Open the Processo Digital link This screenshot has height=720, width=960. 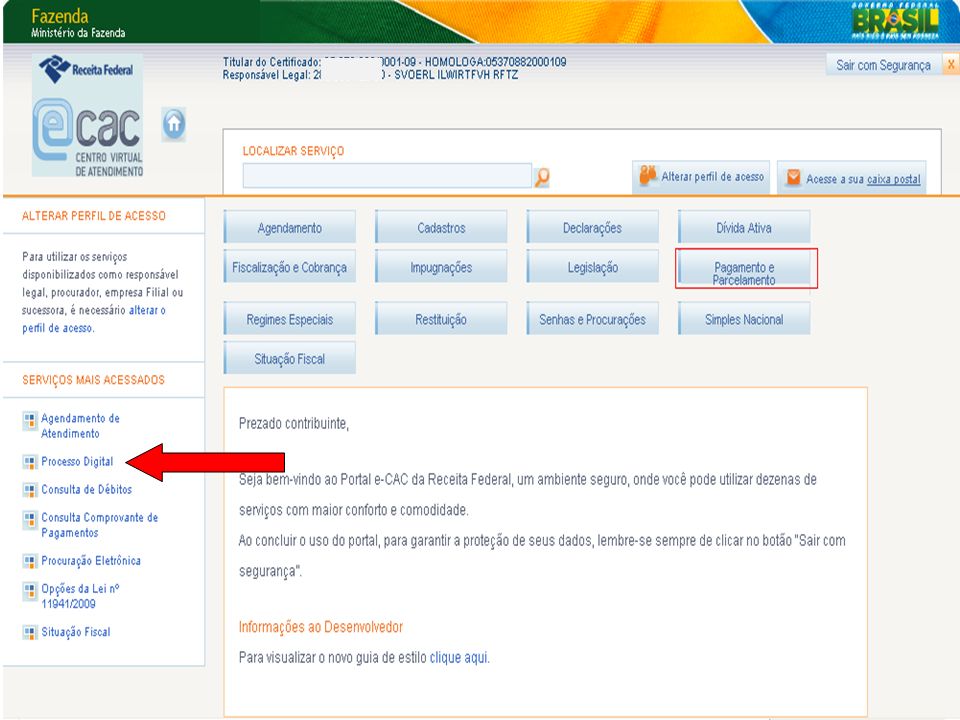[x=77, y=462]
